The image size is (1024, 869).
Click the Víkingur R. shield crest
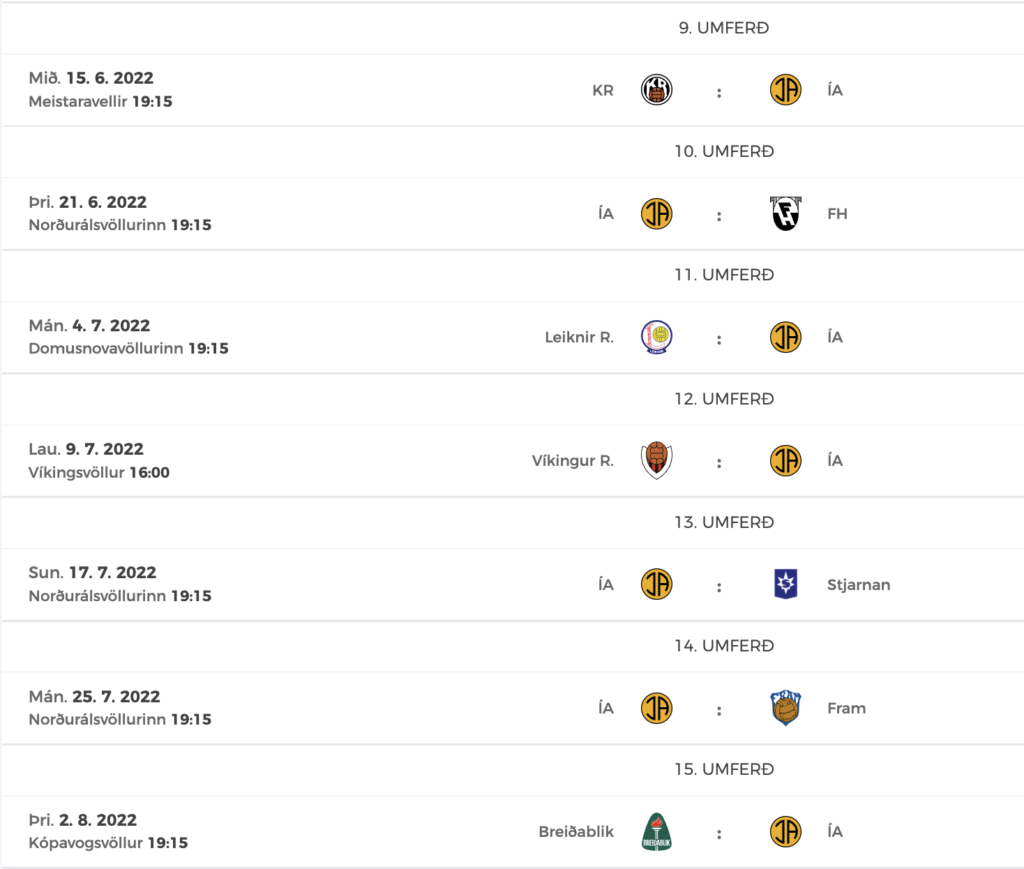tap(656, 460)
